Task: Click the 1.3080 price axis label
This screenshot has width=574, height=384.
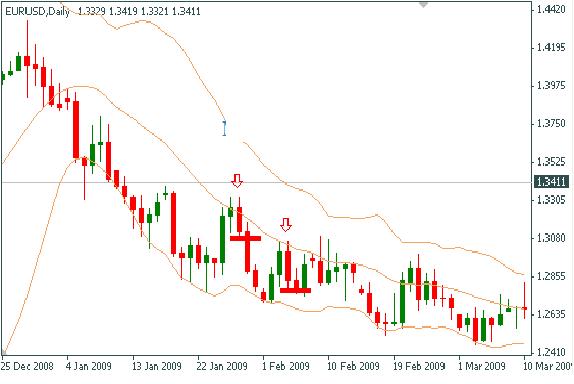Action: (551, 238)
